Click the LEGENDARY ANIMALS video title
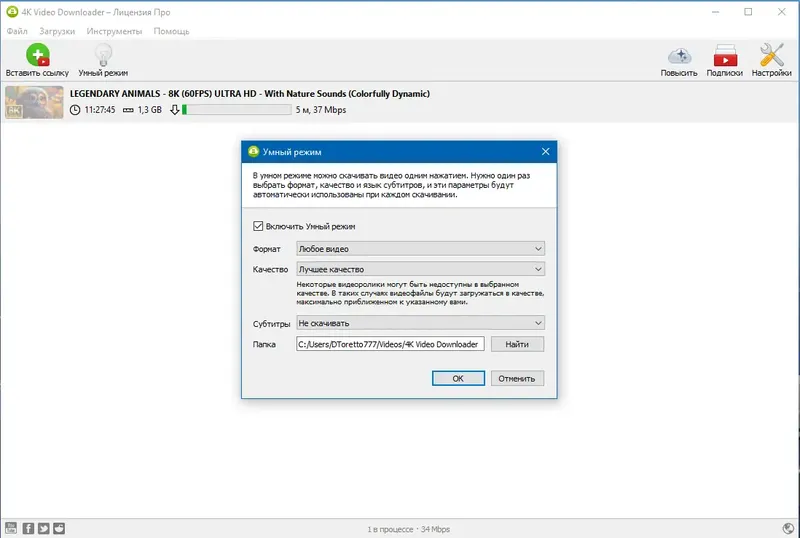This screenshot has width=800, height=538. point(250,93)
